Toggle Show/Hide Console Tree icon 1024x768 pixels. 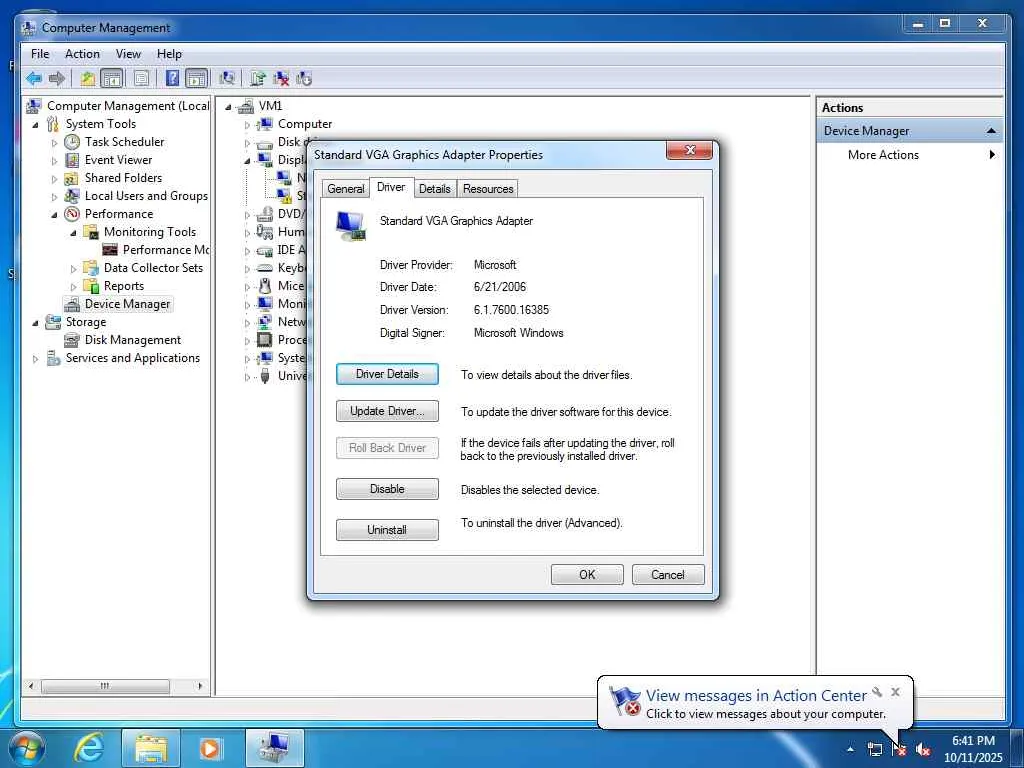pyautogui.click(x=112, y=79)
